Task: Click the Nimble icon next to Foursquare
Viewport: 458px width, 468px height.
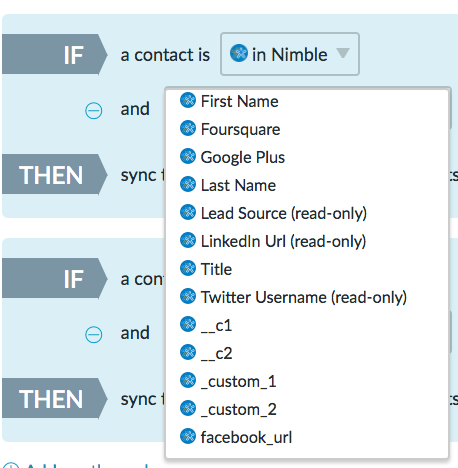Action: [188, 128]
